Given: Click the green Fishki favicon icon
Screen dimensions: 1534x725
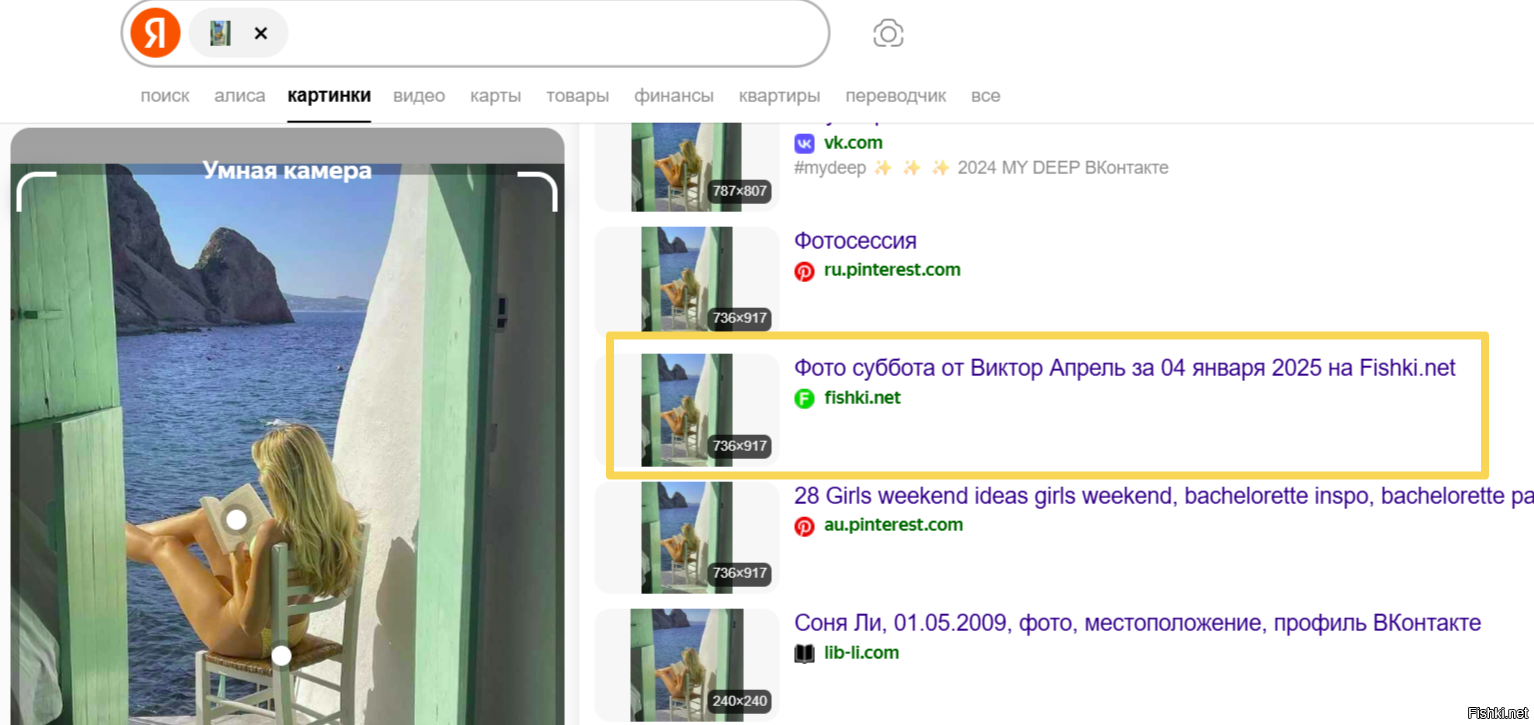Looking at the screenshot, I should 804,398.
